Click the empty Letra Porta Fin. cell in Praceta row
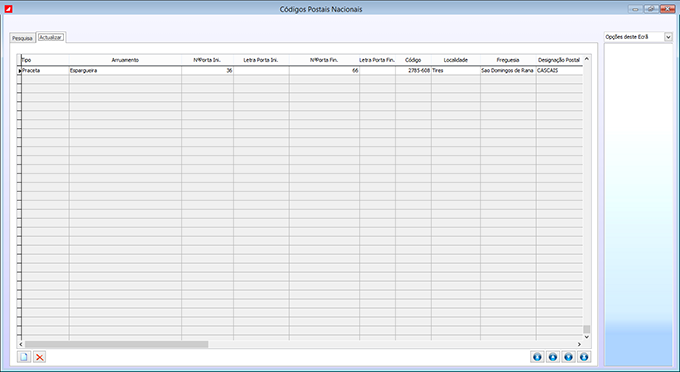The width and height of the screenshot is (680, 372). [x=377, y=70]
